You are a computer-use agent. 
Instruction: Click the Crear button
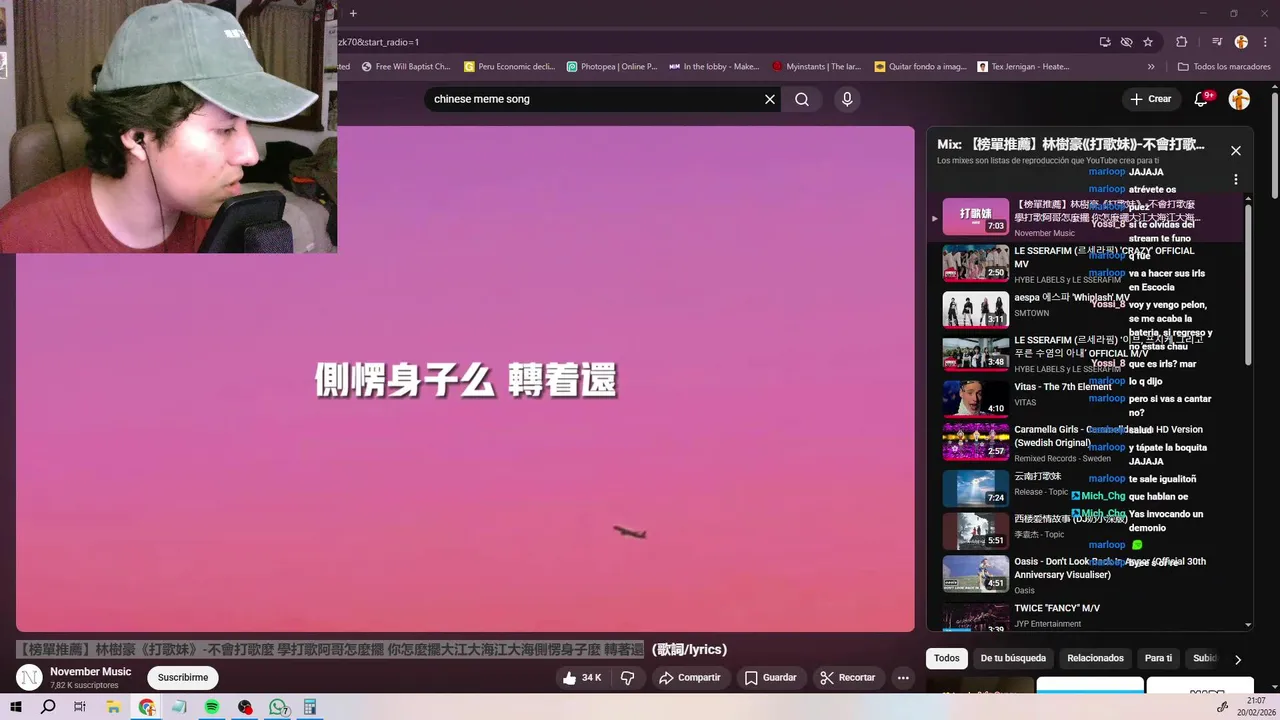(1150, 99)
